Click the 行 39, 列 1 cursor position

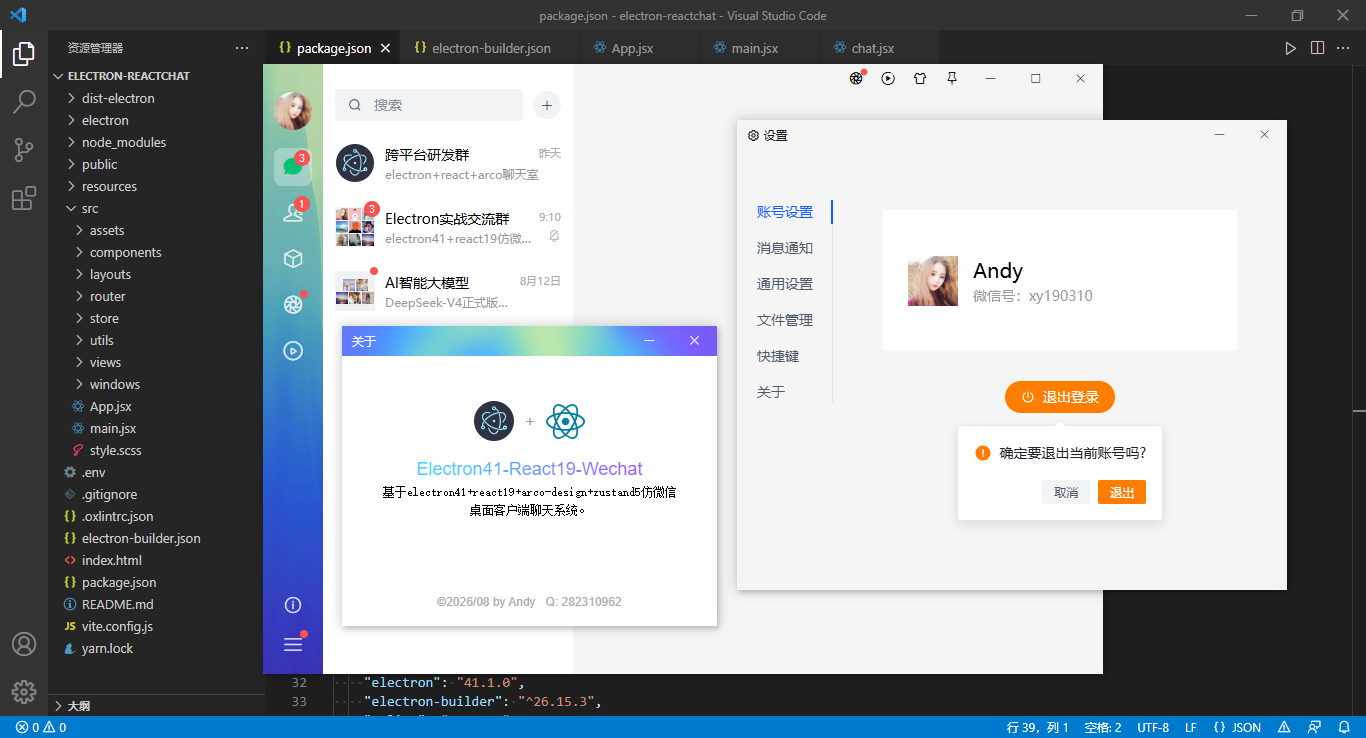click(x=1038, y=727)
